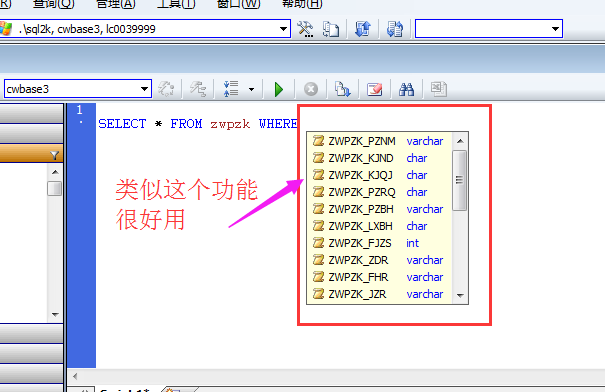
Task: Click the zwpzk table name in query
Action: coord(230,124)
